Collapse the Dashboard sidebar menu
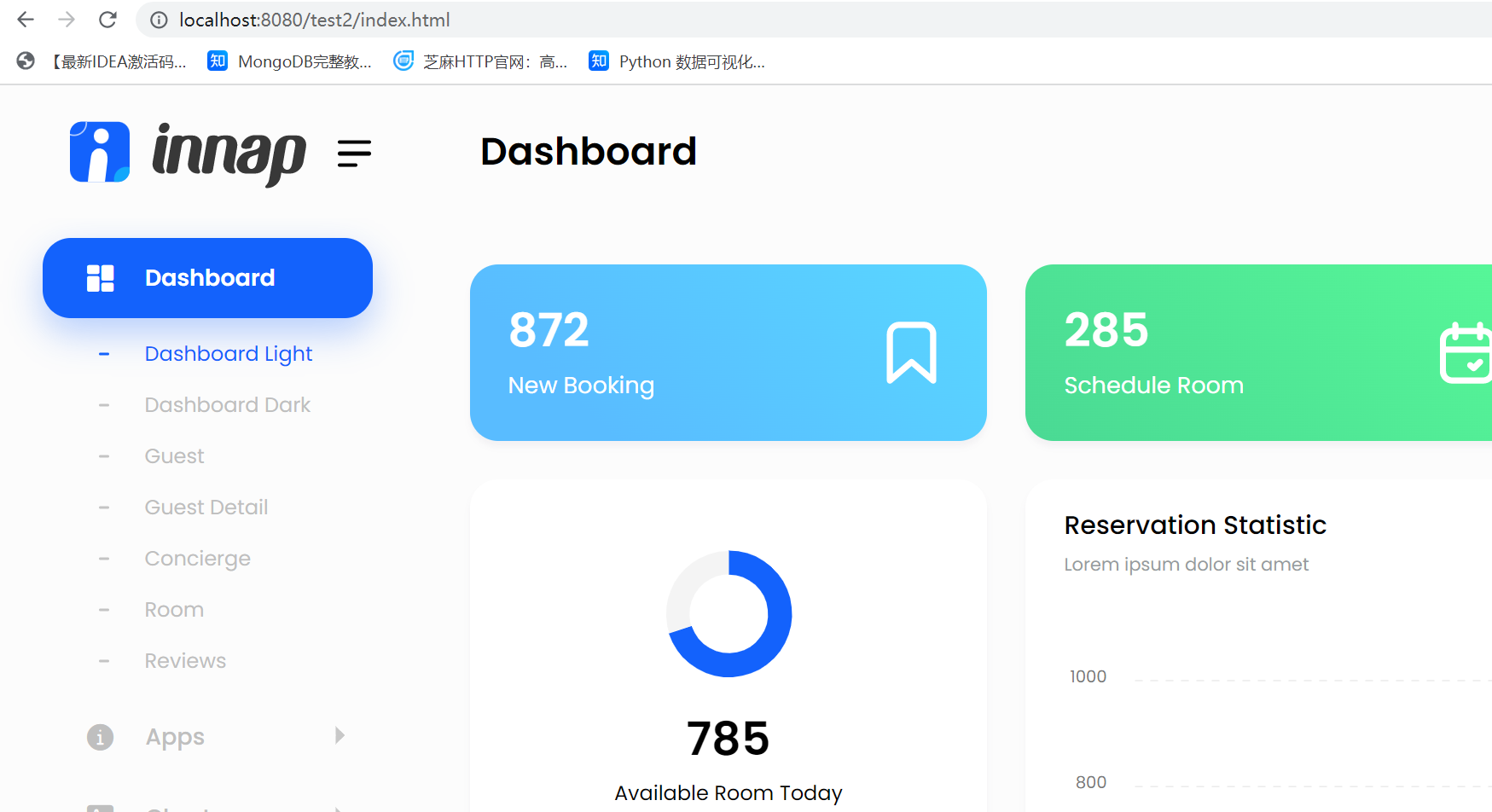Image resolution: width=1492 pixels, height=812 pixels. pyautogui.click(x=207, y=278)
